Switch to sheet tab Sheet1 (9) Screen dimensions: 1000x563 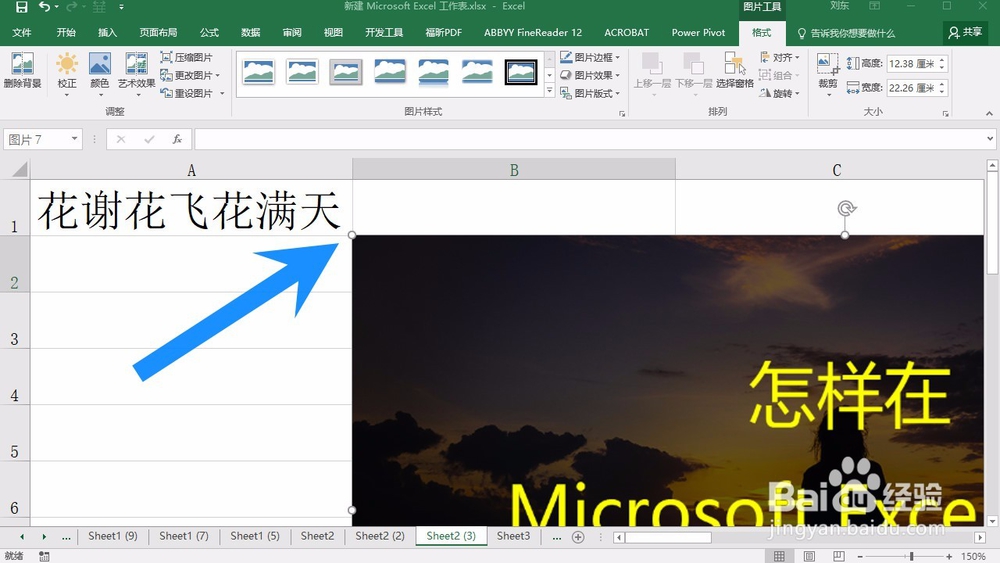pyautogui.click(x=113, y=536)
